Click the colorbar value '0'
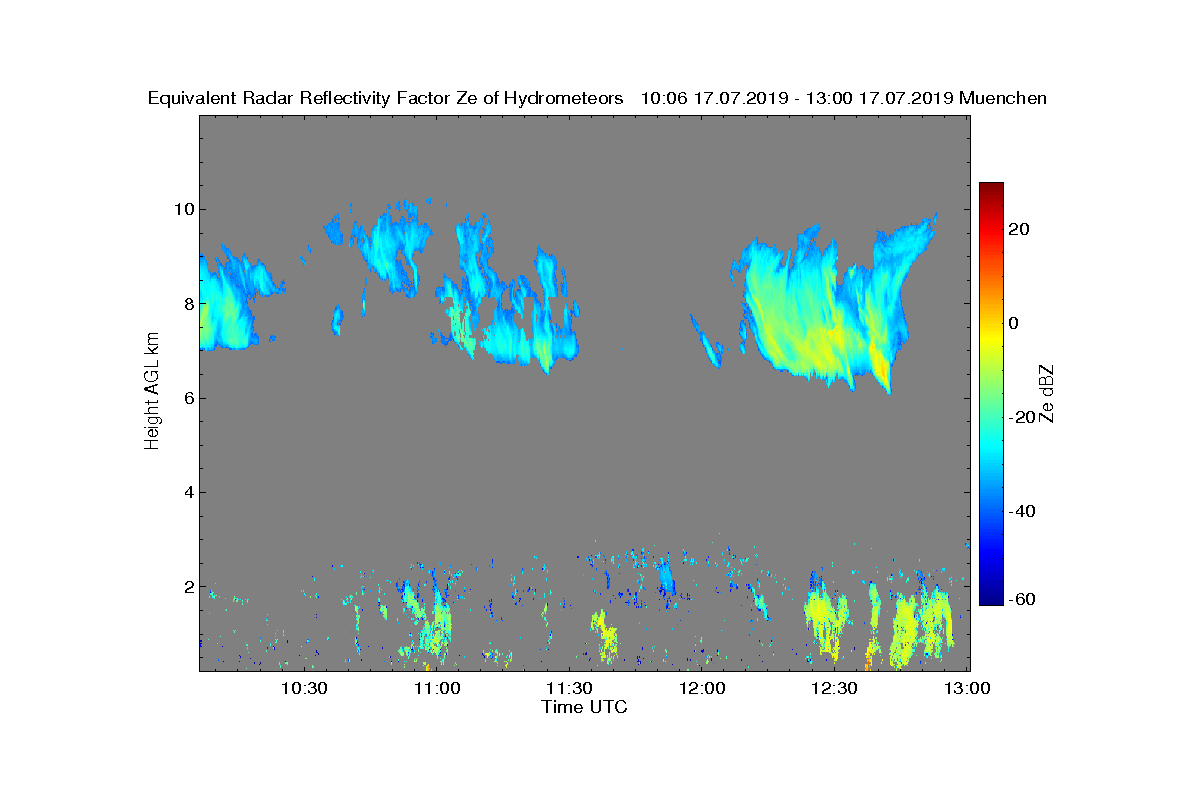This screenshot has height=800, width=1200. pyautogui.click(x=1014, y=323)
